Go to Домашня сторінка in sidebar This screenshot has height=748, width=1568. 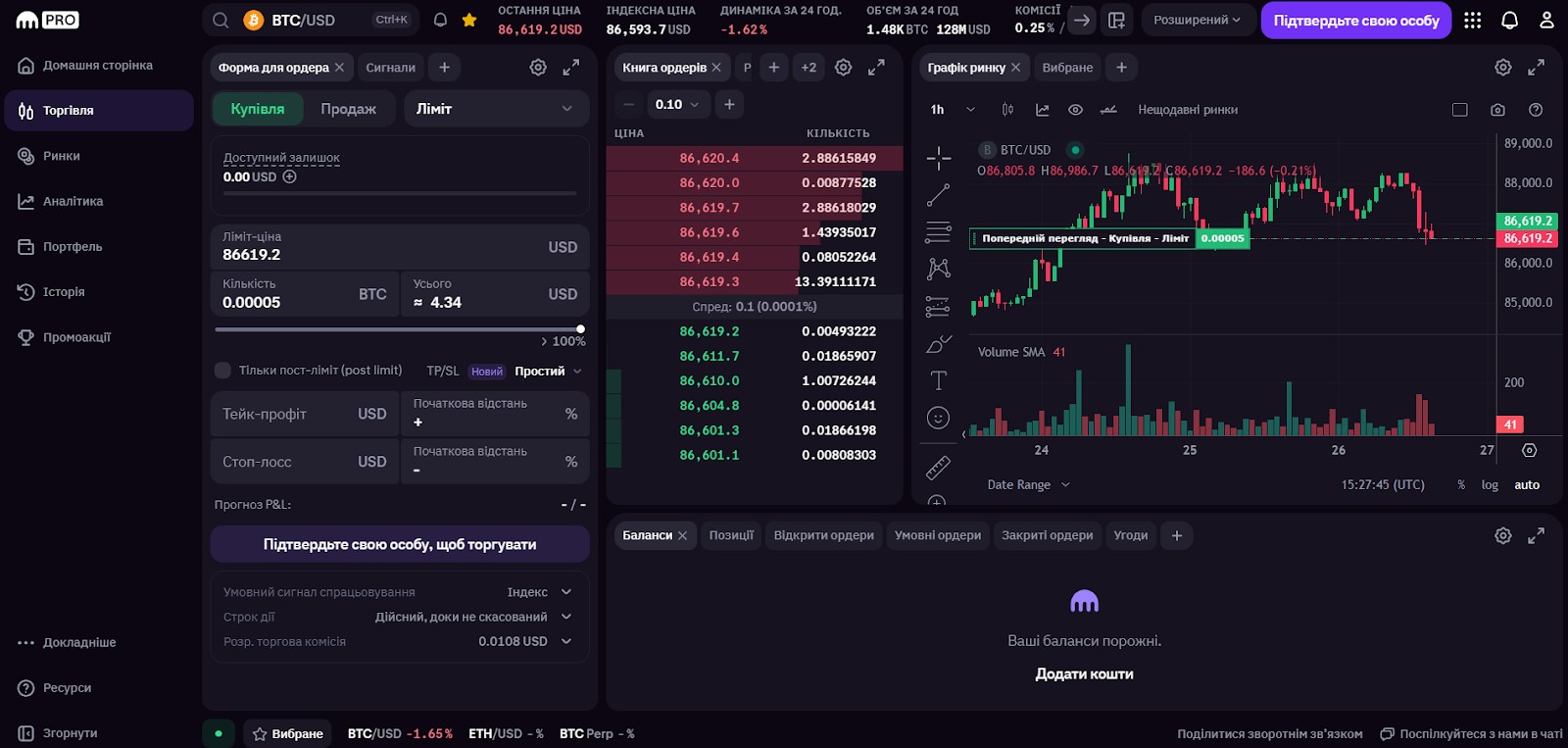click(98, 66)
